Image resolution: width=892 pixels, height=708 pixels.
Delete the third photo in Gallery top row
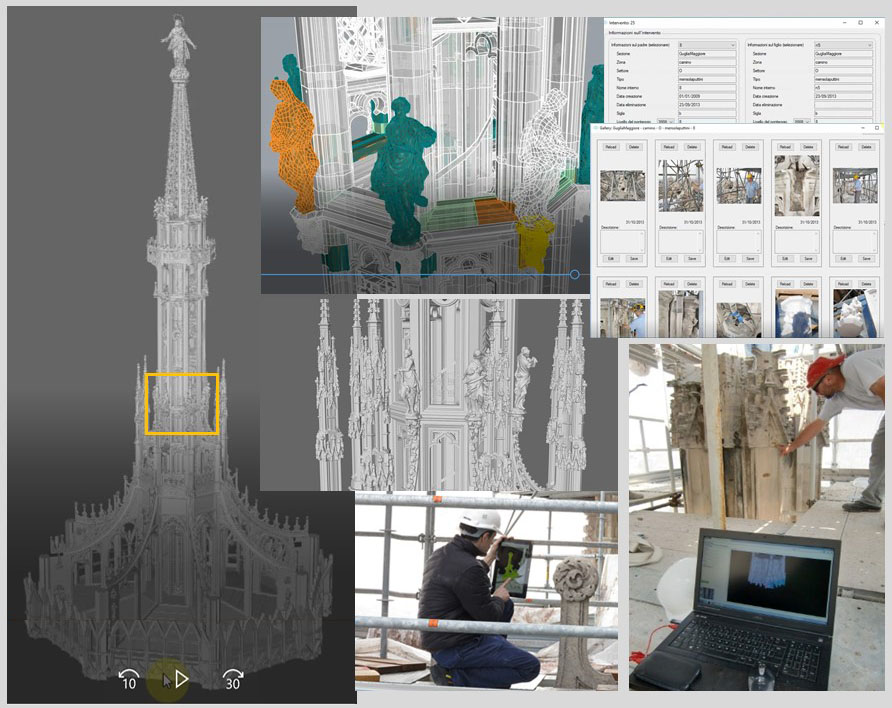(x=750, y=147)
